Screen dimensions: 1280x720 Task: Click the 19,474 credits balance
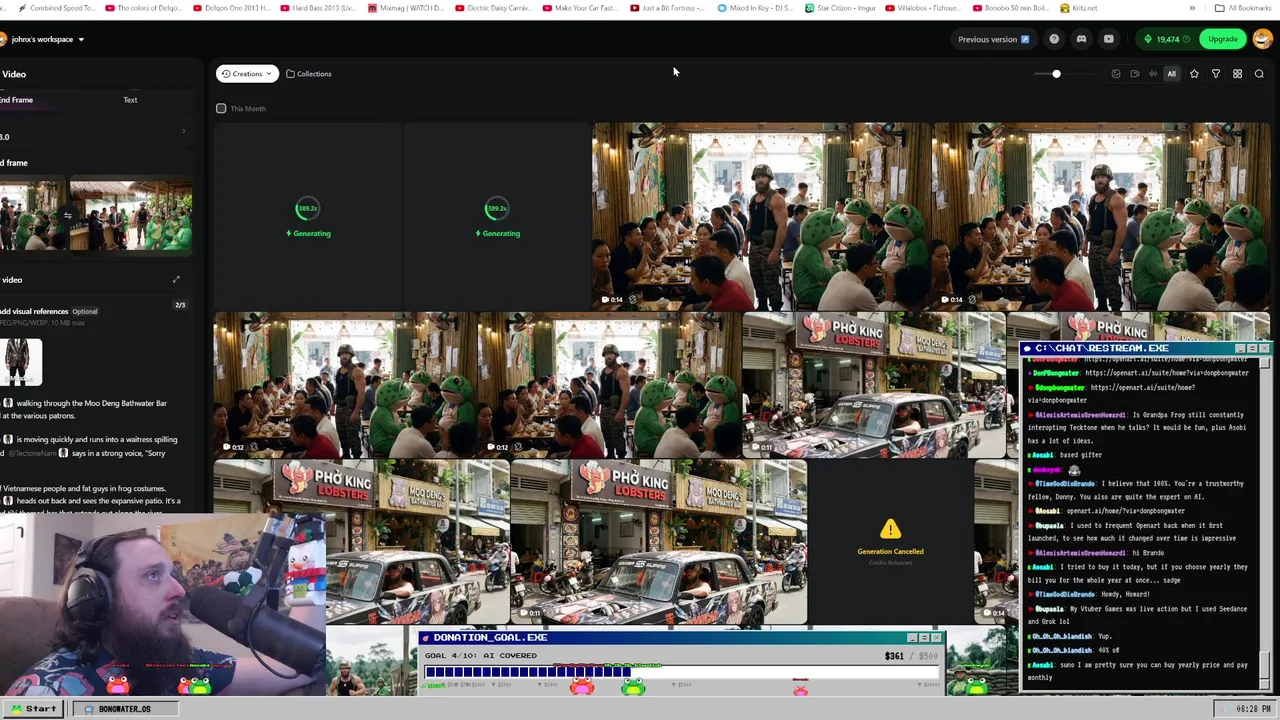[1168, 39]
